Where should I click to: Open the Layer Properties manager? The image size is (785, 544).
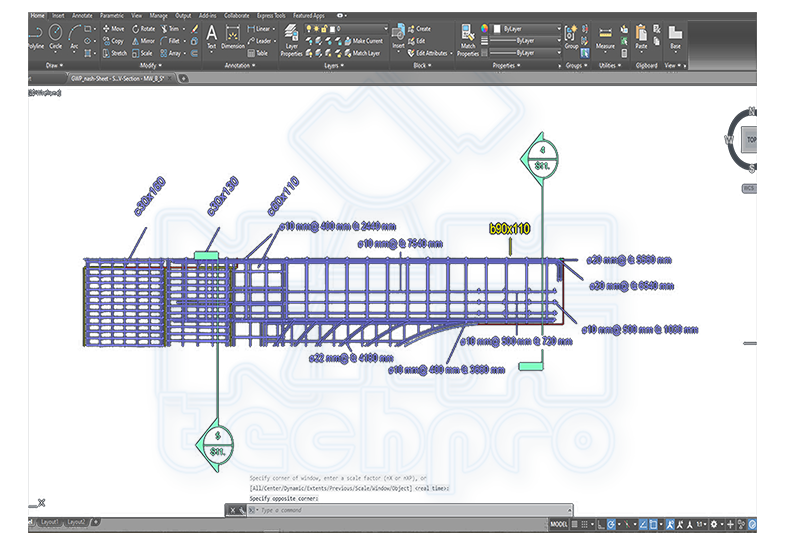291,40
